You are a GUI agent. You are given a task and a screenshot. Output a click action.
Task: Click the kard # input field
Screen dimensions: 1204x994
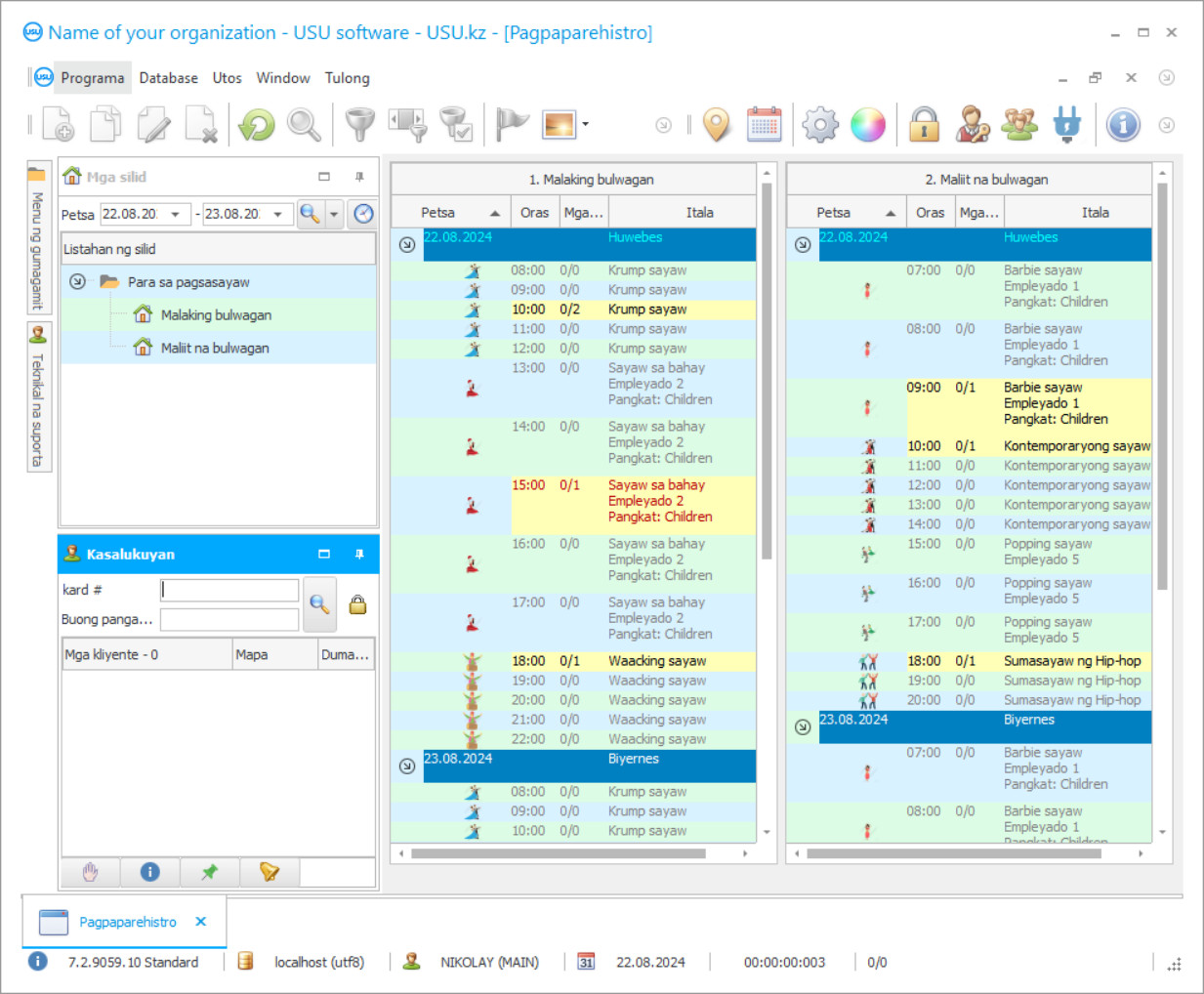(229, 590)
